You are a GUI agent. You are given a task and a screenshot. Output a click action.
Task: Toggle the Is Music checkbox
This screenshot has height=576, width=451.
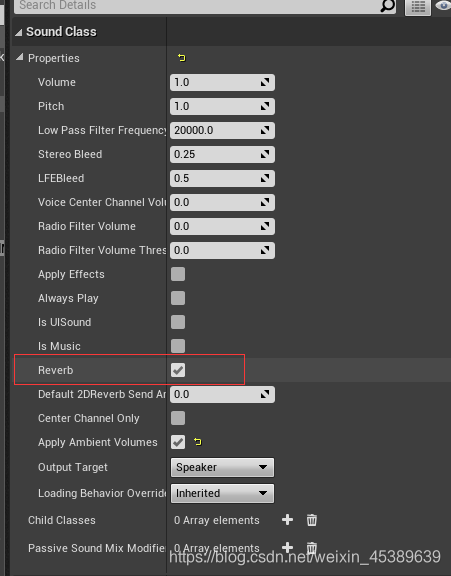[178, 346]
